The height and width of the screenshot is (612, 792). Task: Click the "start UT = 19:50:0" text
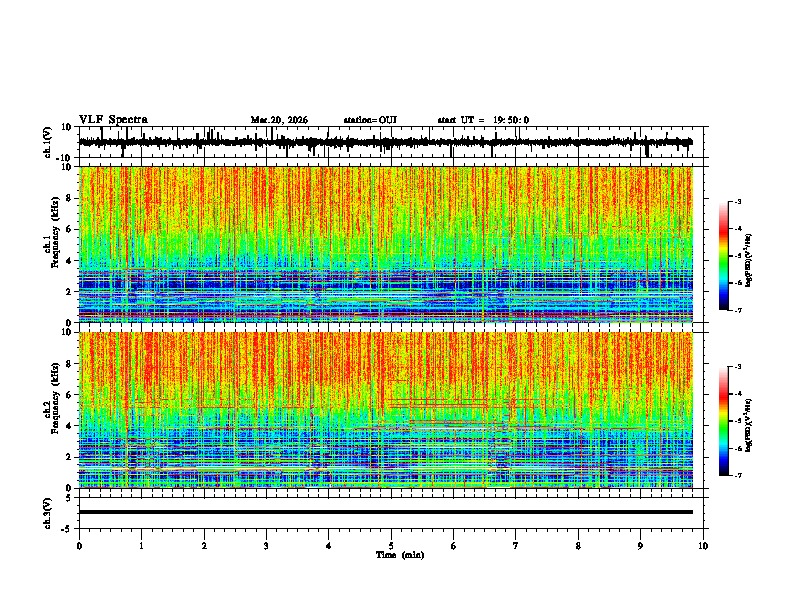pos(483,120)
